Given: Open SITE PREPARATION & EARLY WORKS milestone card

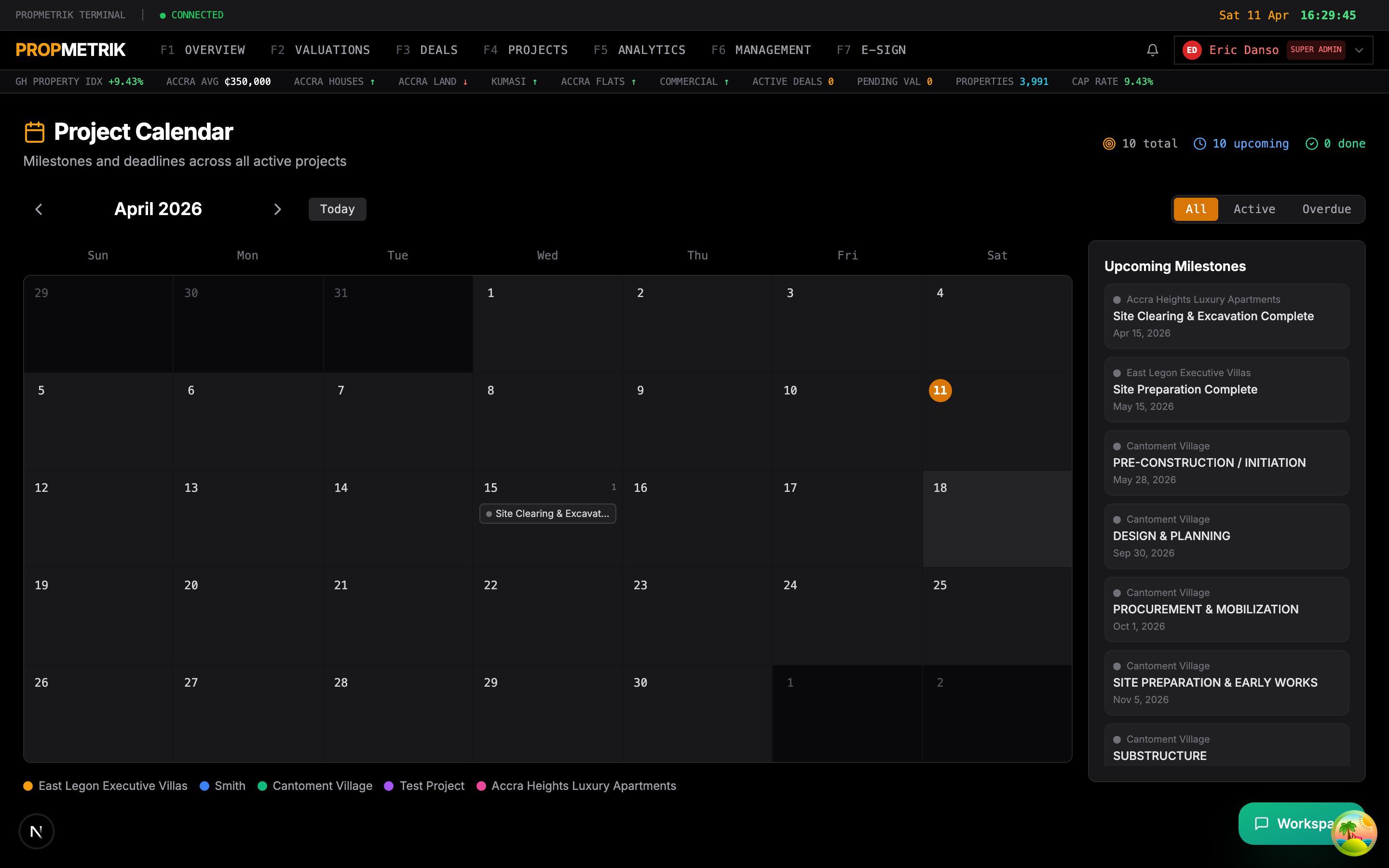Looking at the screenshot, I should point(1226,682).
